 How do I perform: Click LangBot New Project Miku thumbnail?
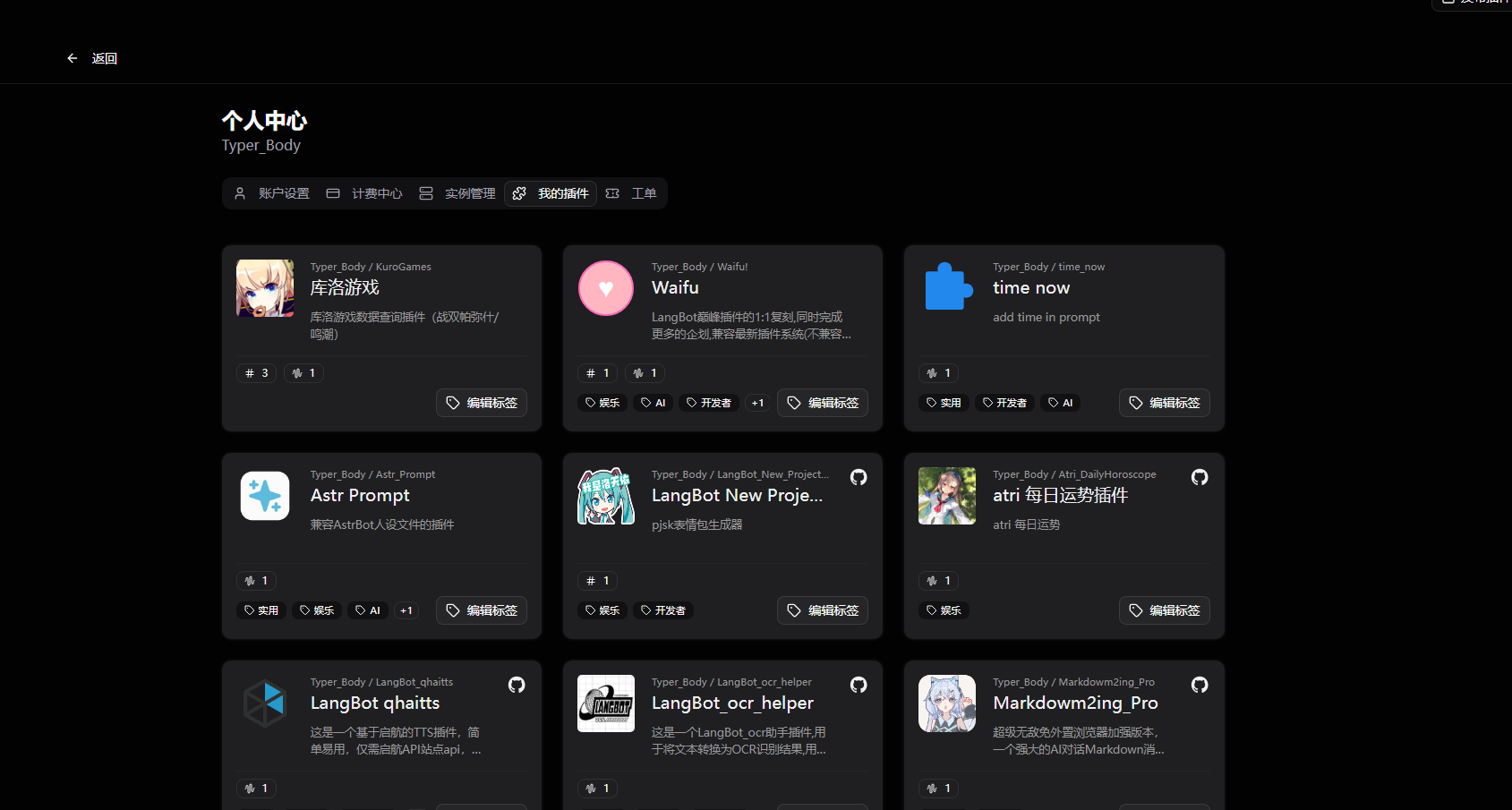pyautogui.click(x=606, y=496)
